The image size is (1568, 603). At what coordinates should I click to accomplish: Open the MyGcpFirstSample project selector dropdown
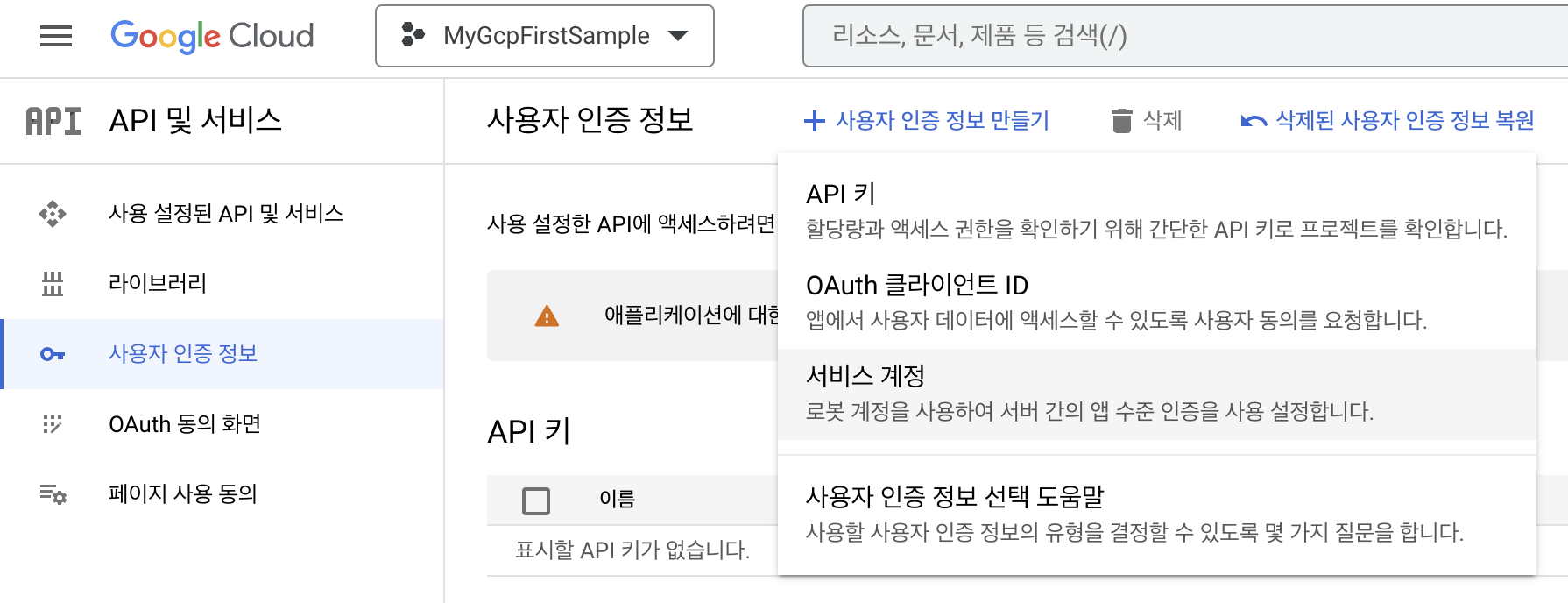pos(545,36)
